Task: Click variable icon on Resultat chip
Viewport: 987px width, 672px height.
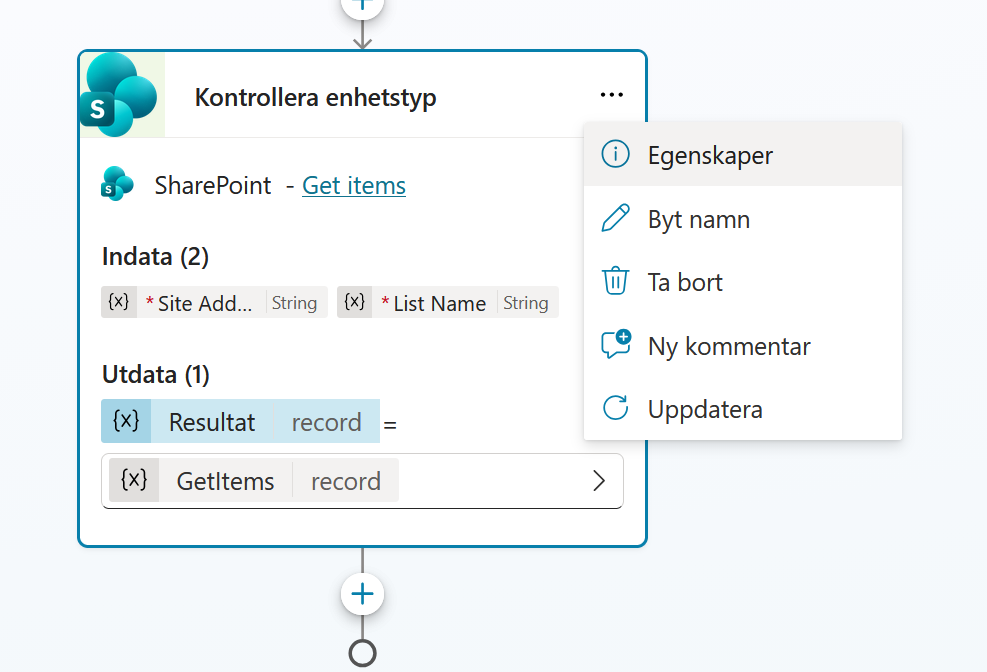Action: click(x=126, y=421)
